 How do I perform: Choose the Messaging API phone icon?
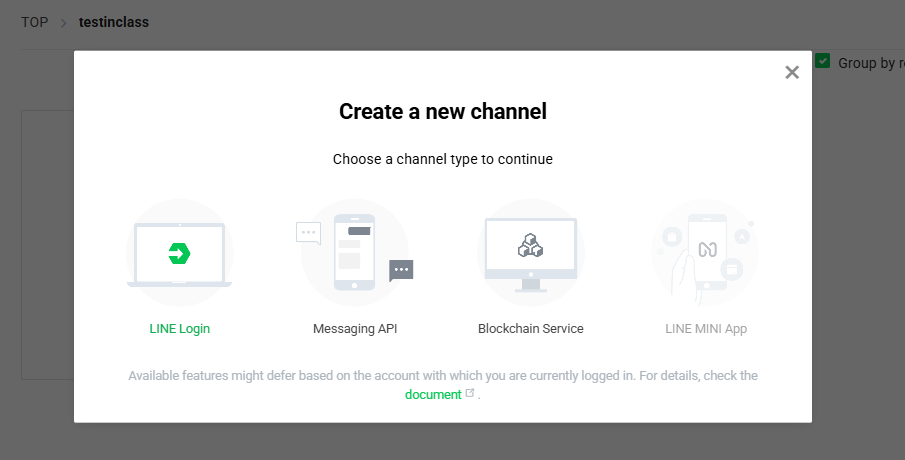point(354,253)
